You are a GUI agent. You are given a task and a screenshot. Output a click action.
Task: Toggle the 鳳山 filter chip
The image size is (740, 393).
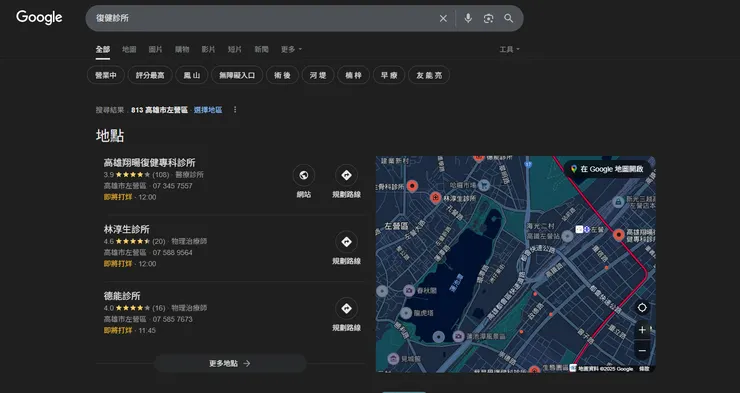[192, 75]
